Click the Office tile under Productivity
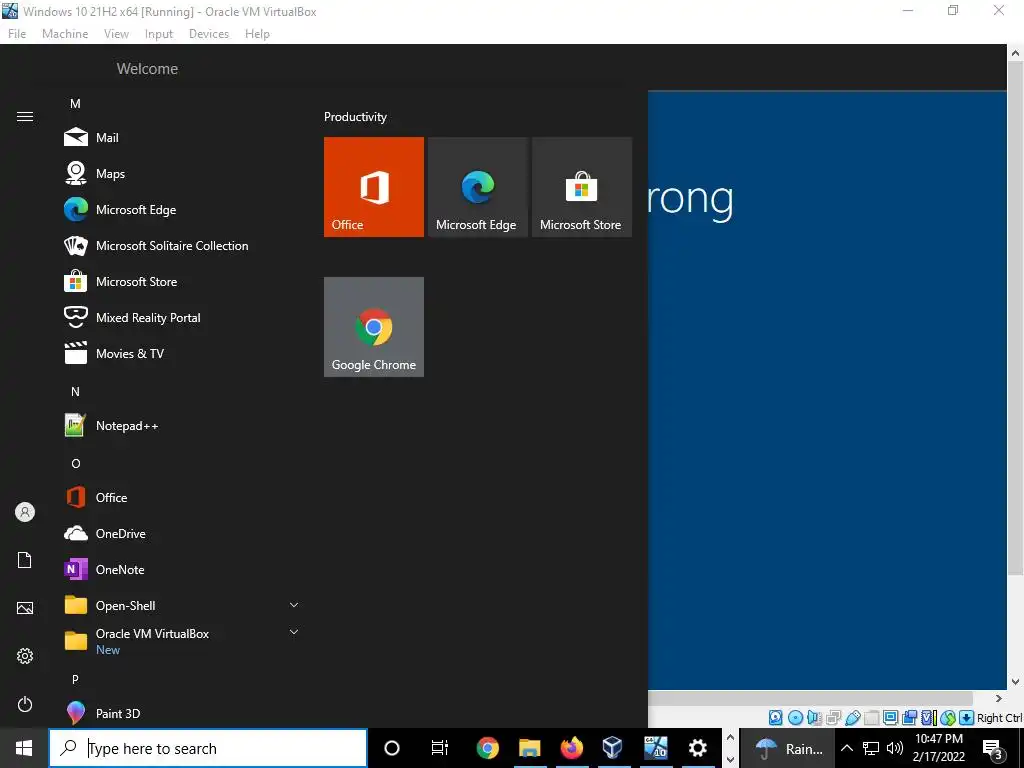The height and width of the screenshot is (768, 1024). tap(374, 187)
